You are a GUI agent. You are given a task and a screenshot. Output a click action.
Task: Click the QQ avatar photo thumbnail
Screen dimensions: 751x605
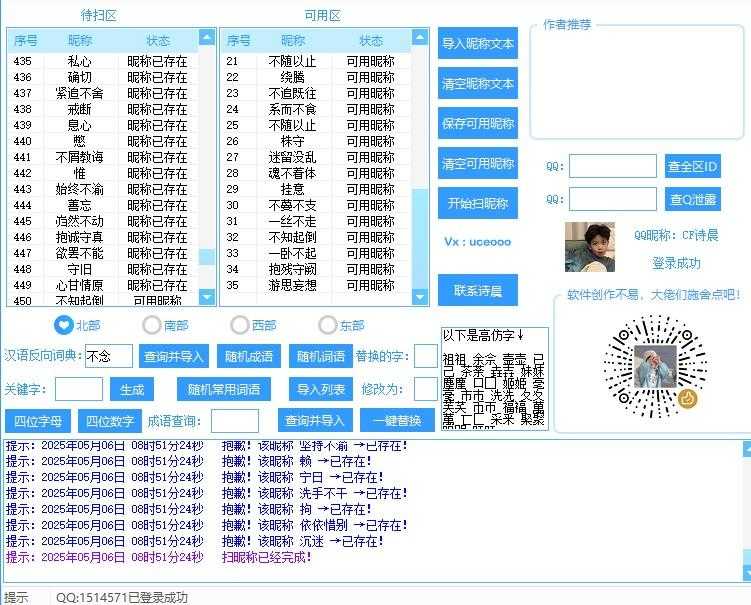point(589,247)
